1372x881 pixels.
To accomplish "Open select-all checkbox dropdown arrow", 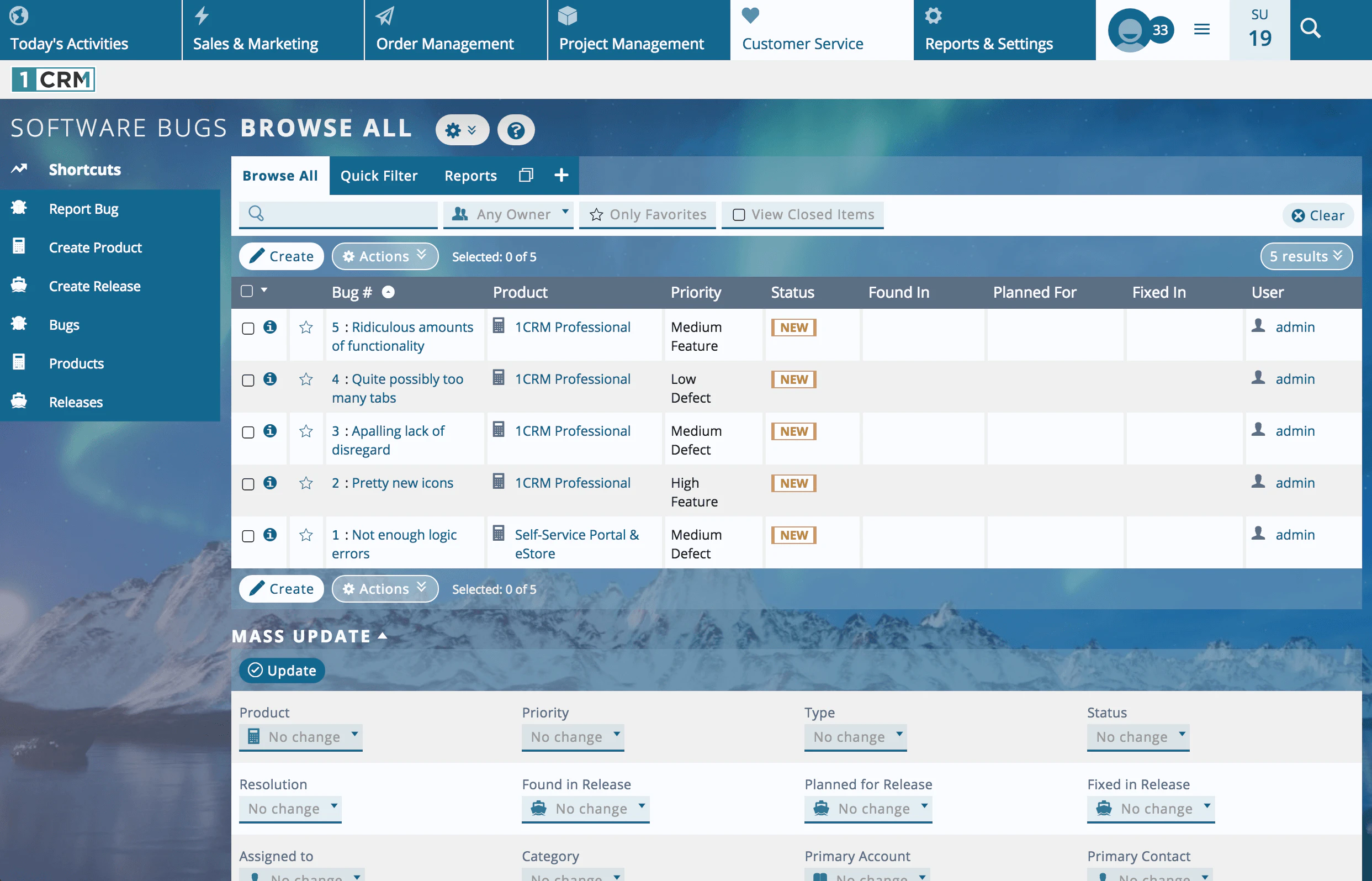I will point(264,290).
